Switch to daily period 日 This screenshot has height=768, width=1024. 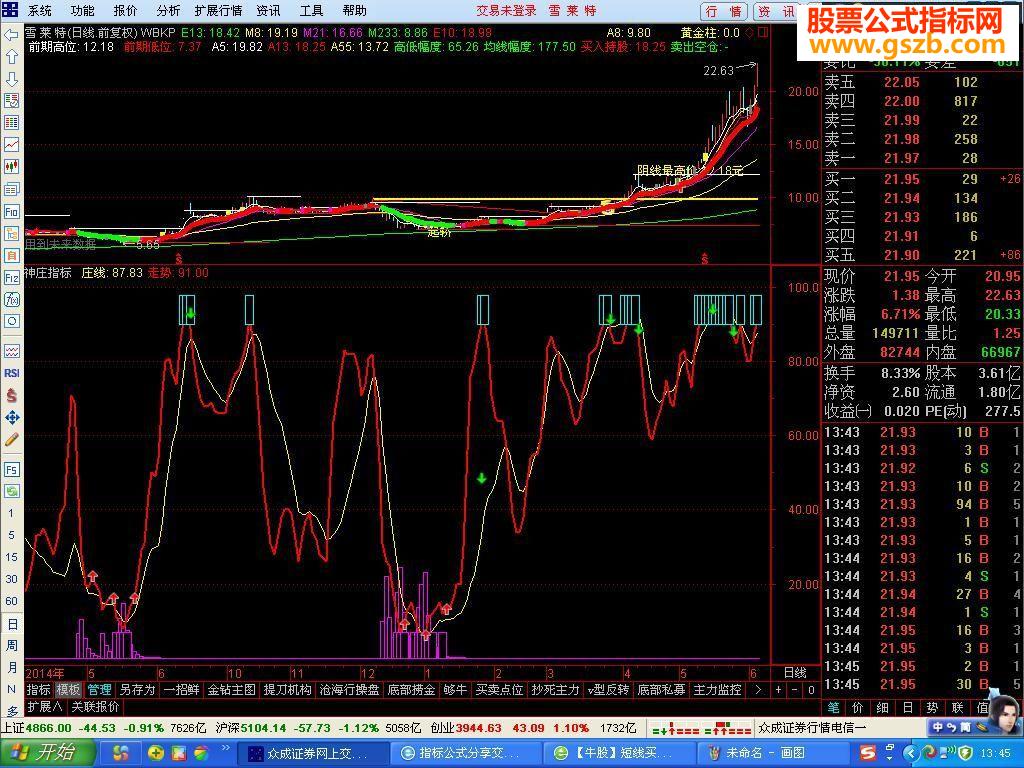pyautogui.click(x=12, y=624)
